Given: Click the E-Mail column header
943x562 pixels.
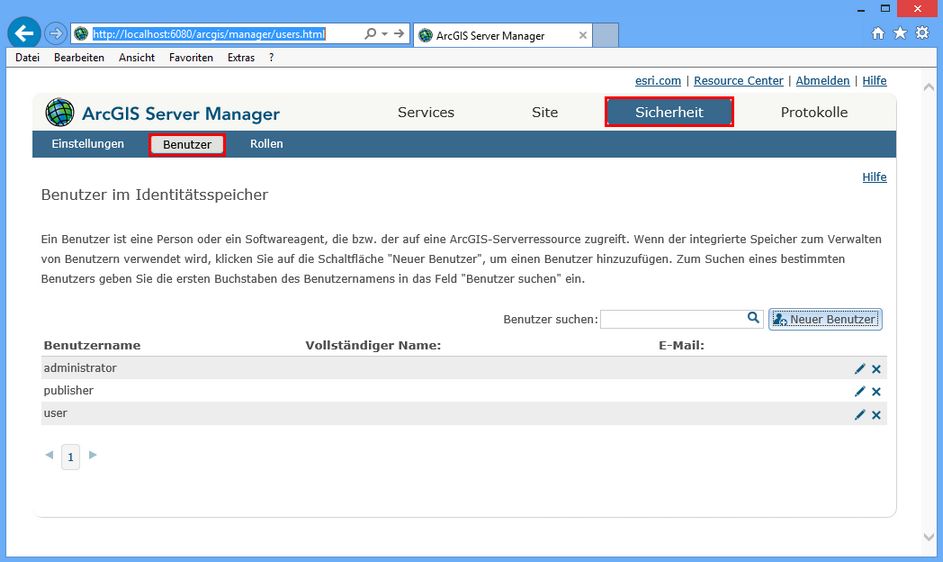Looking at the screenshot, I should pyautogui.click(x=681, y=345).
